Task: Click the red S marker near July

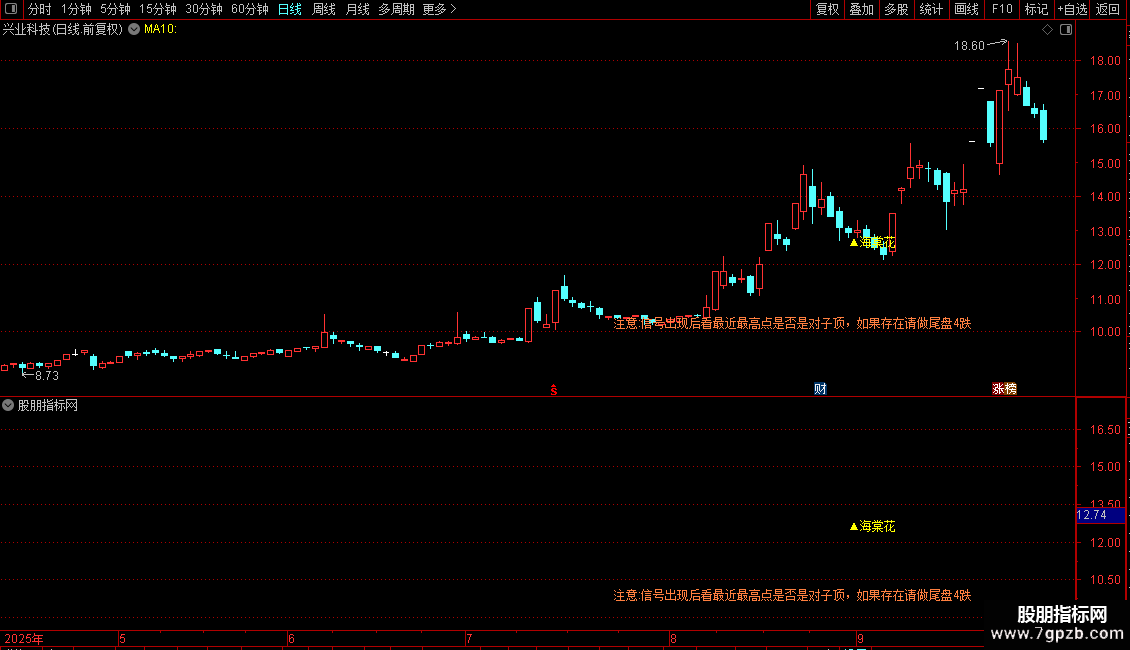Action: (x=553, y=390)
